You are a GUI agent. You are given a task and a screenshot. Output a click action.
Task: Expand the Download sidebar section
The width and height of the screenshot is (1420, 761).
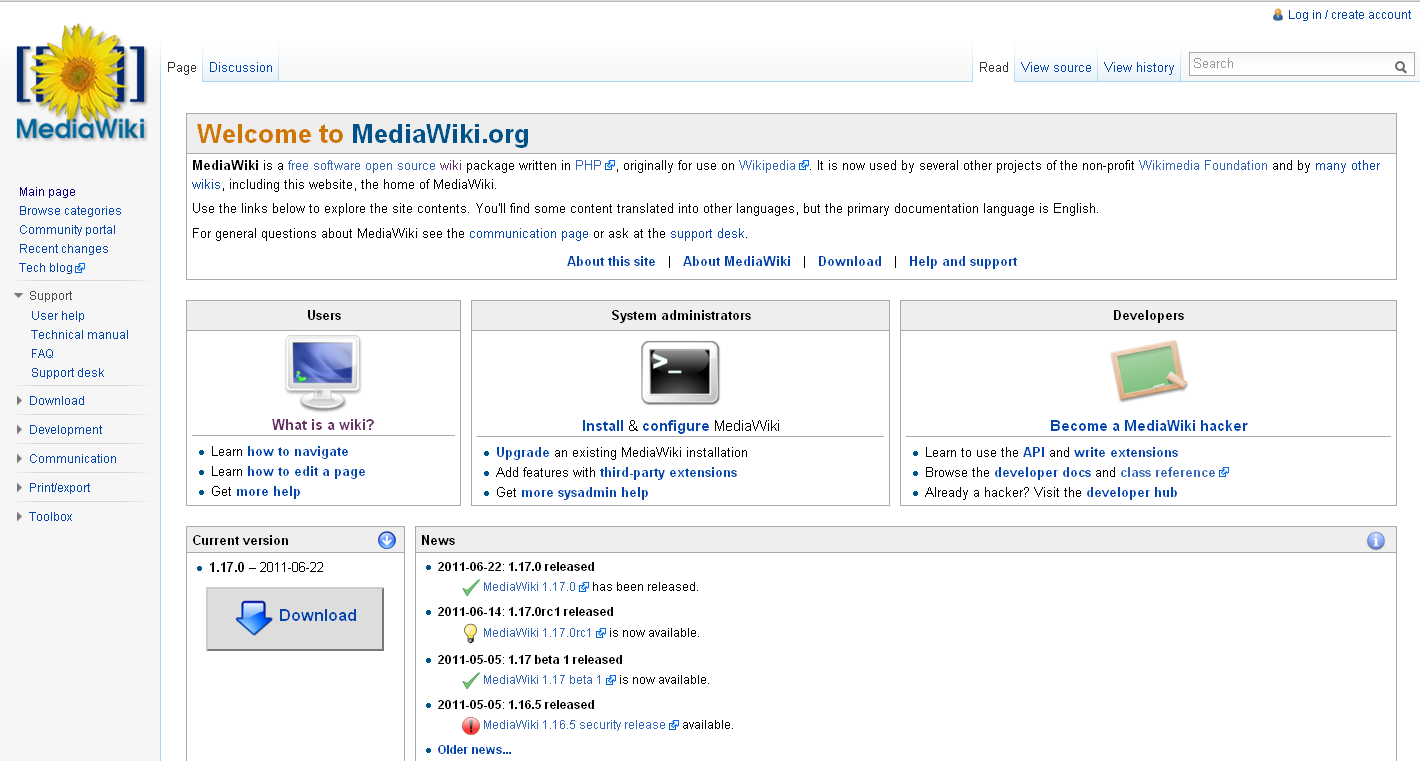(x=19, y=401)
